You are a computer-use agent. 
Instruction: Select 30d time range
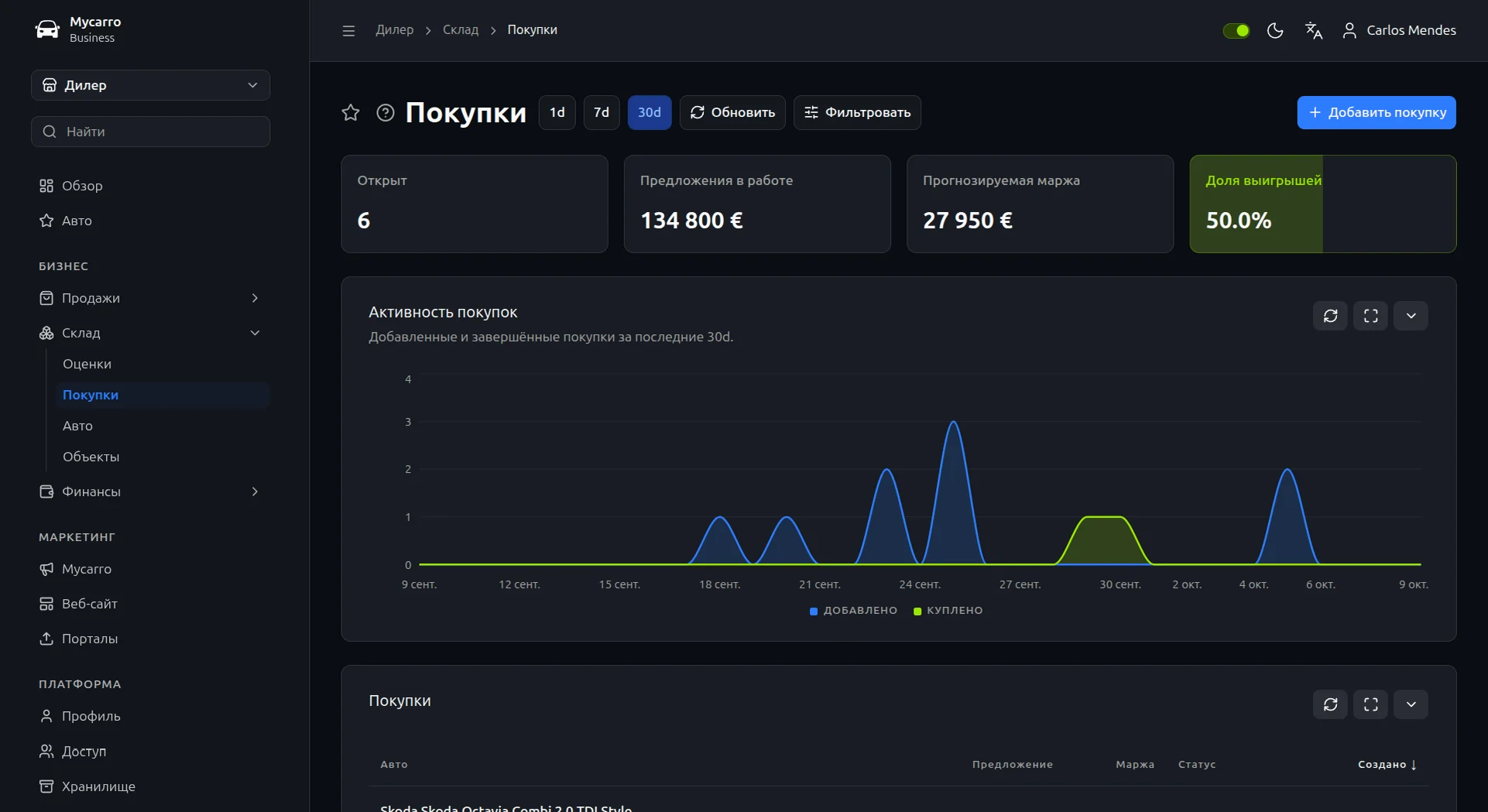650,112
